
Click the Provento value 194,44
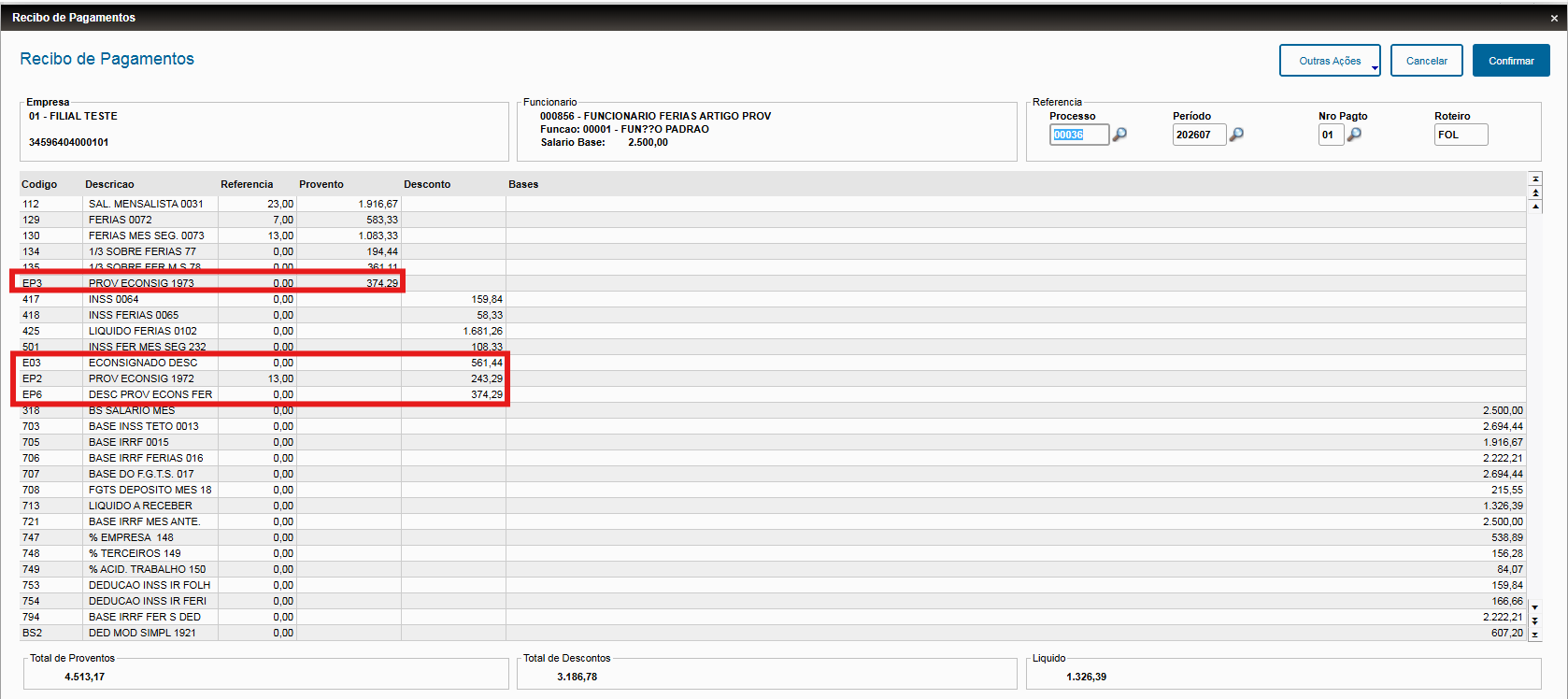click(382, 251)
